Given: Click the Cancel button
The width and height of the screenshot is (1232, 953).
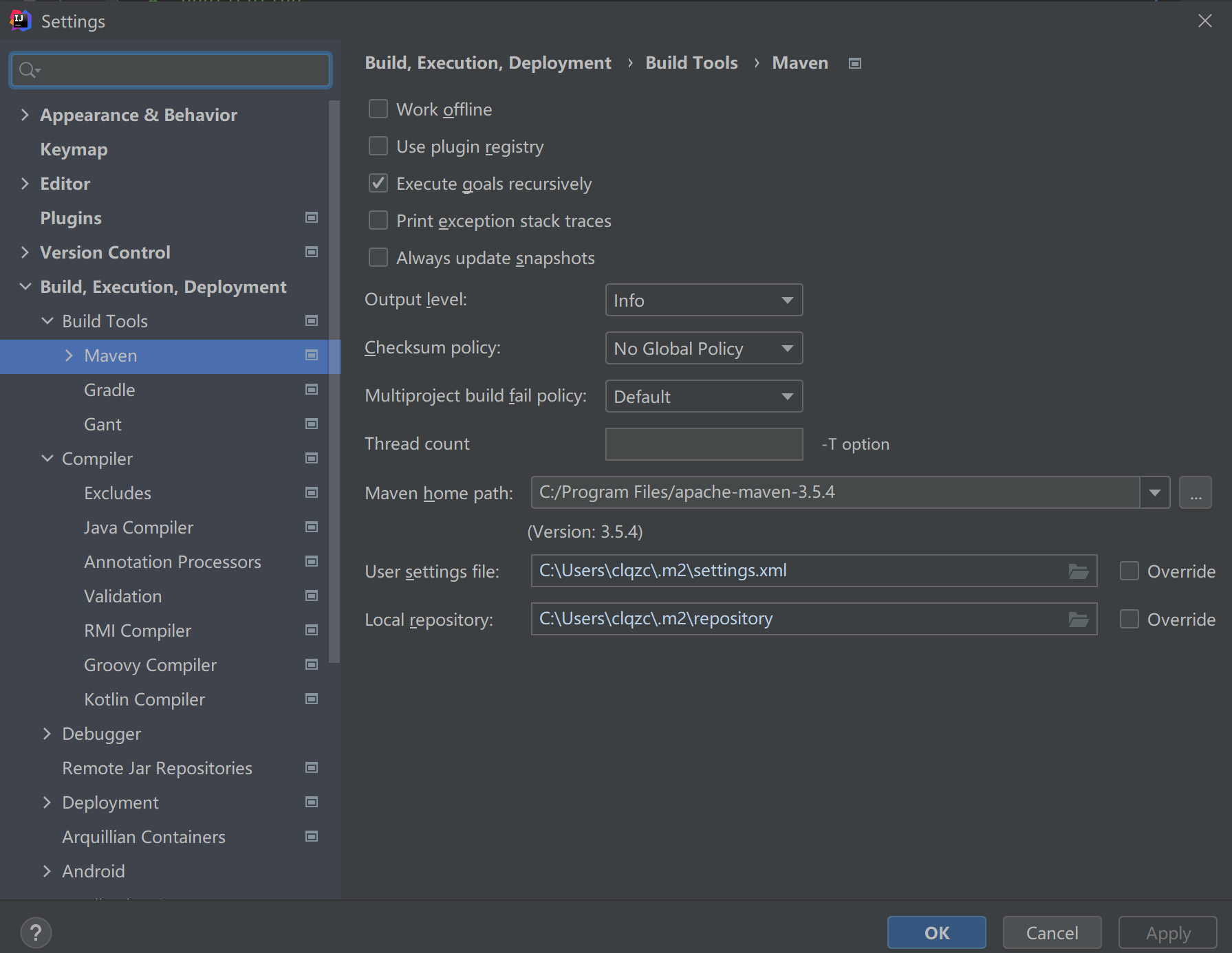Looking at the screenshot, I should tap(1052, 932).
